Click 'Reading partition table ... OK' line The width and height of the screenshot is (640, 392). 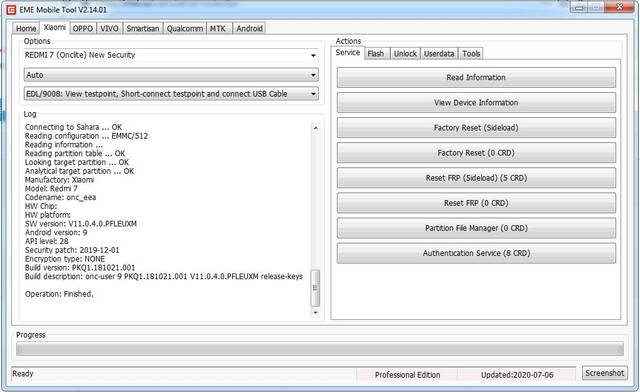click(x=75, y=154)
